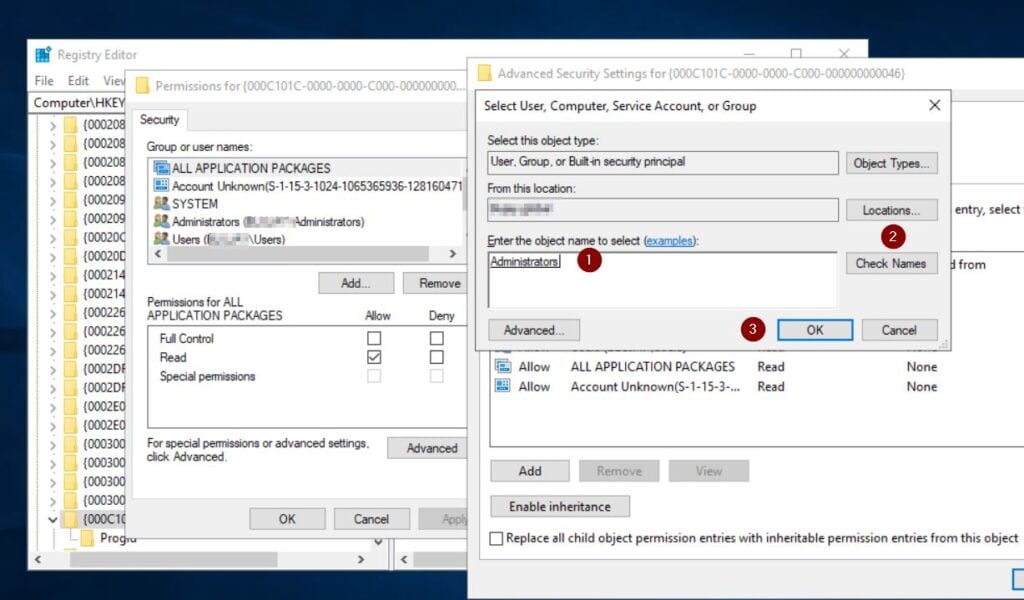Select the SYSTEM user icon in group list
This screenshot has width=1024, height=600.
pyautogui.click(x=161, y=203)
